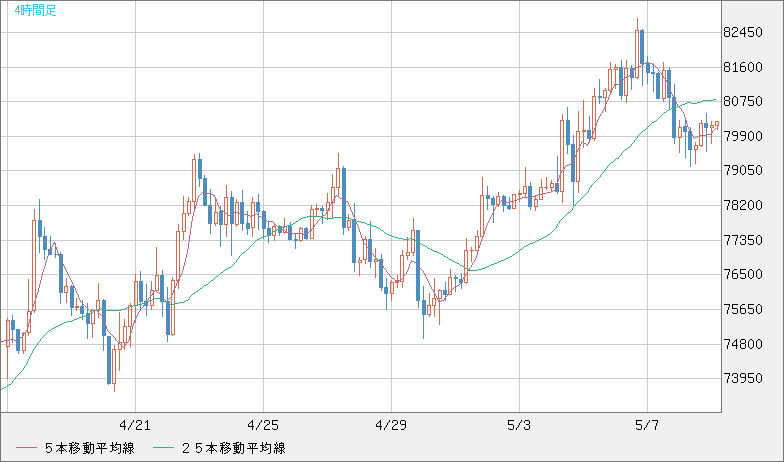Click the last candlestick on the right

717,124
